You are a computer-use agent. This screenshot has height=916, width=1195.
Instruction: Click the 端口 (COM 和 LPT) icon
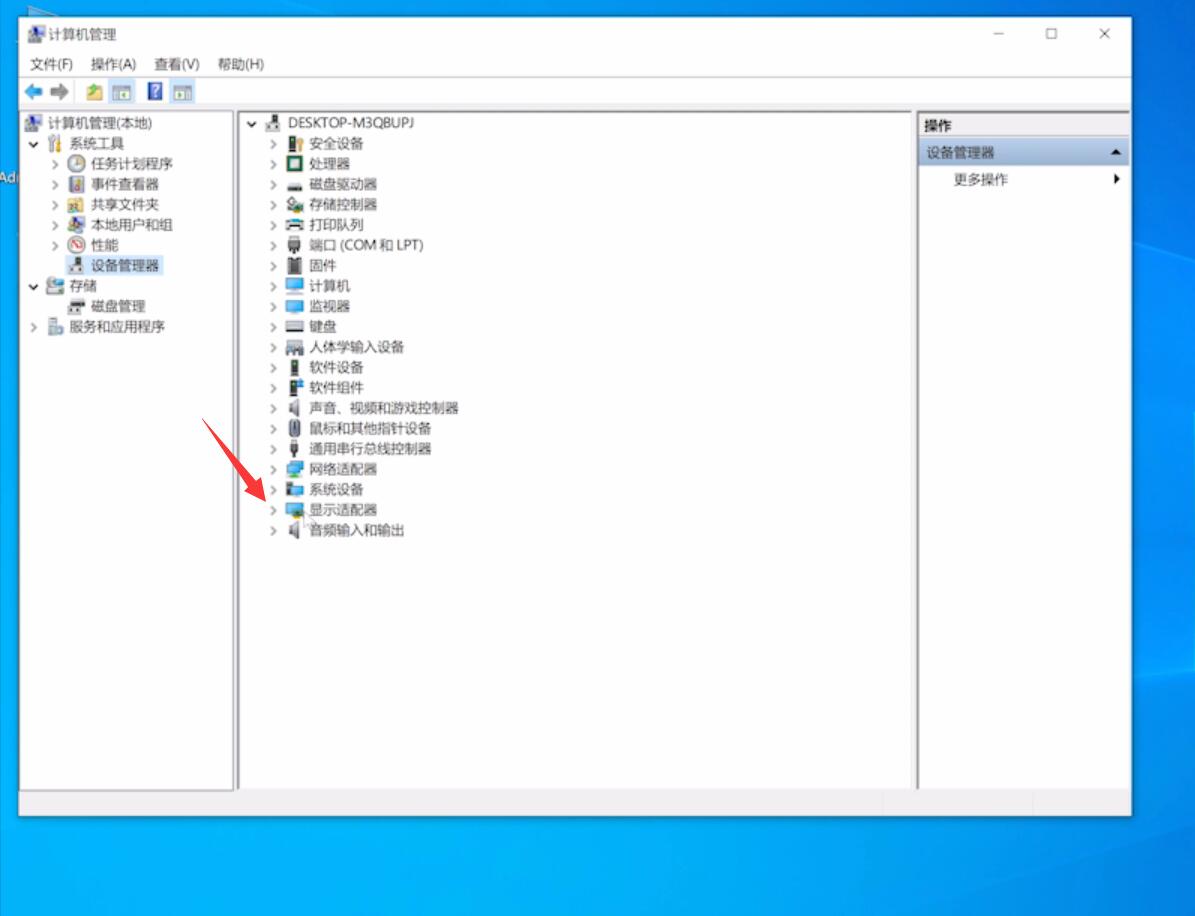[x=295, y=245]
